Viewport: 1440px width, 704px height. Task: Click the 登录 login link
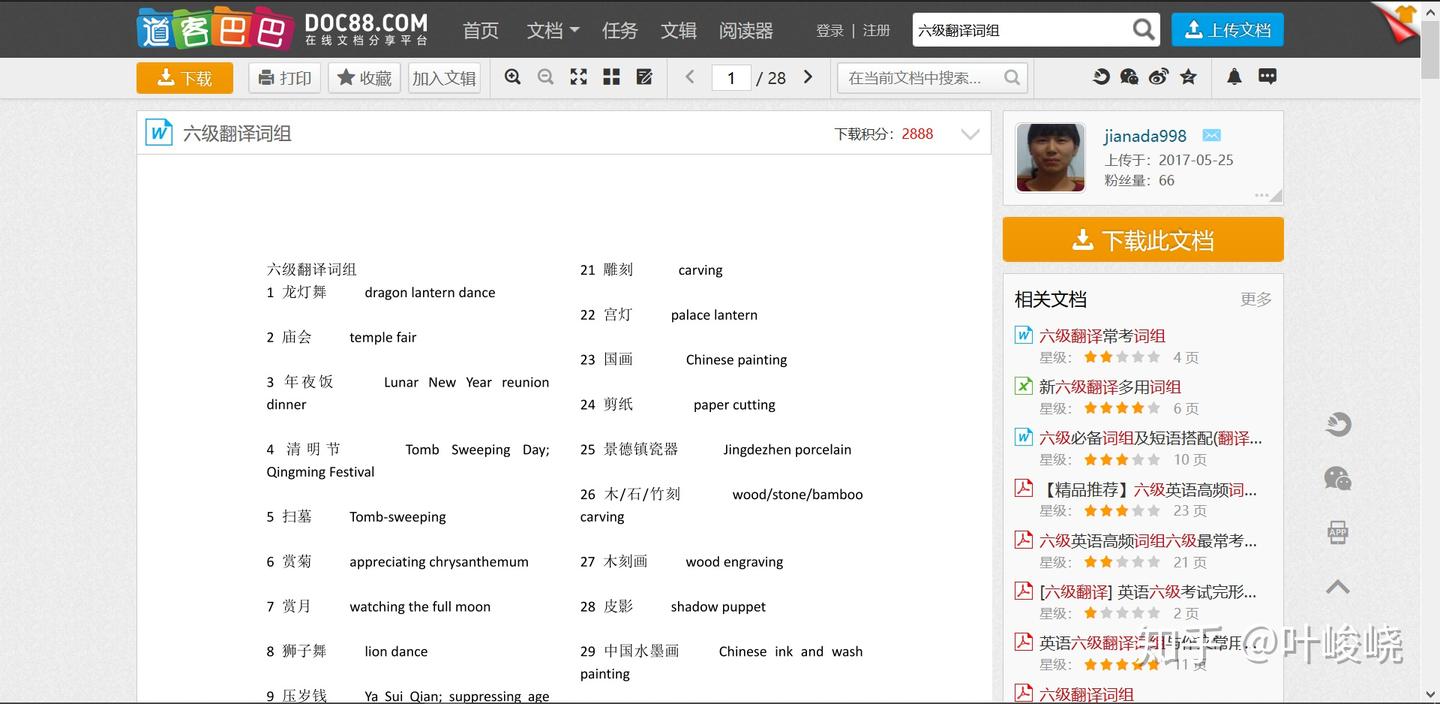pyautogui.click(x=830, y=30)
